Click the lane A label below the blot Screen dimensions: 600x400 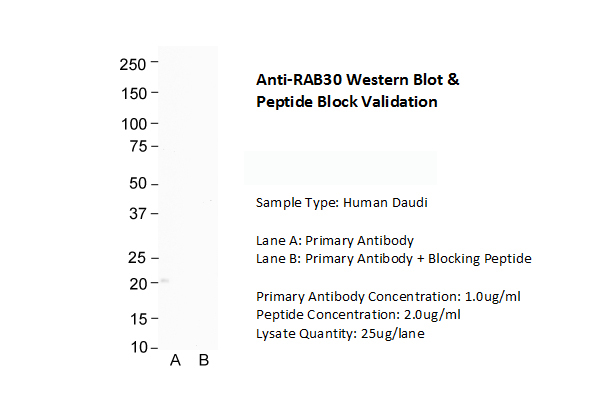[x=175, y=361]
